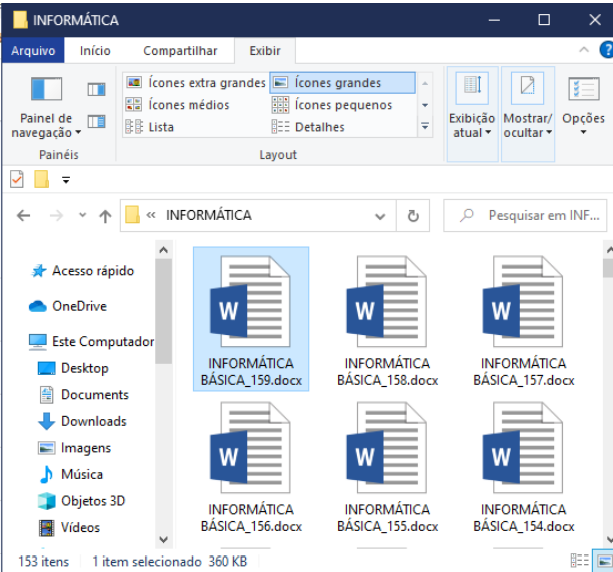The height and width of the screenshot is (572, 613).
Task: Select INFORMÁTICA BÁSICA_156.docx file
Action: 251,467
